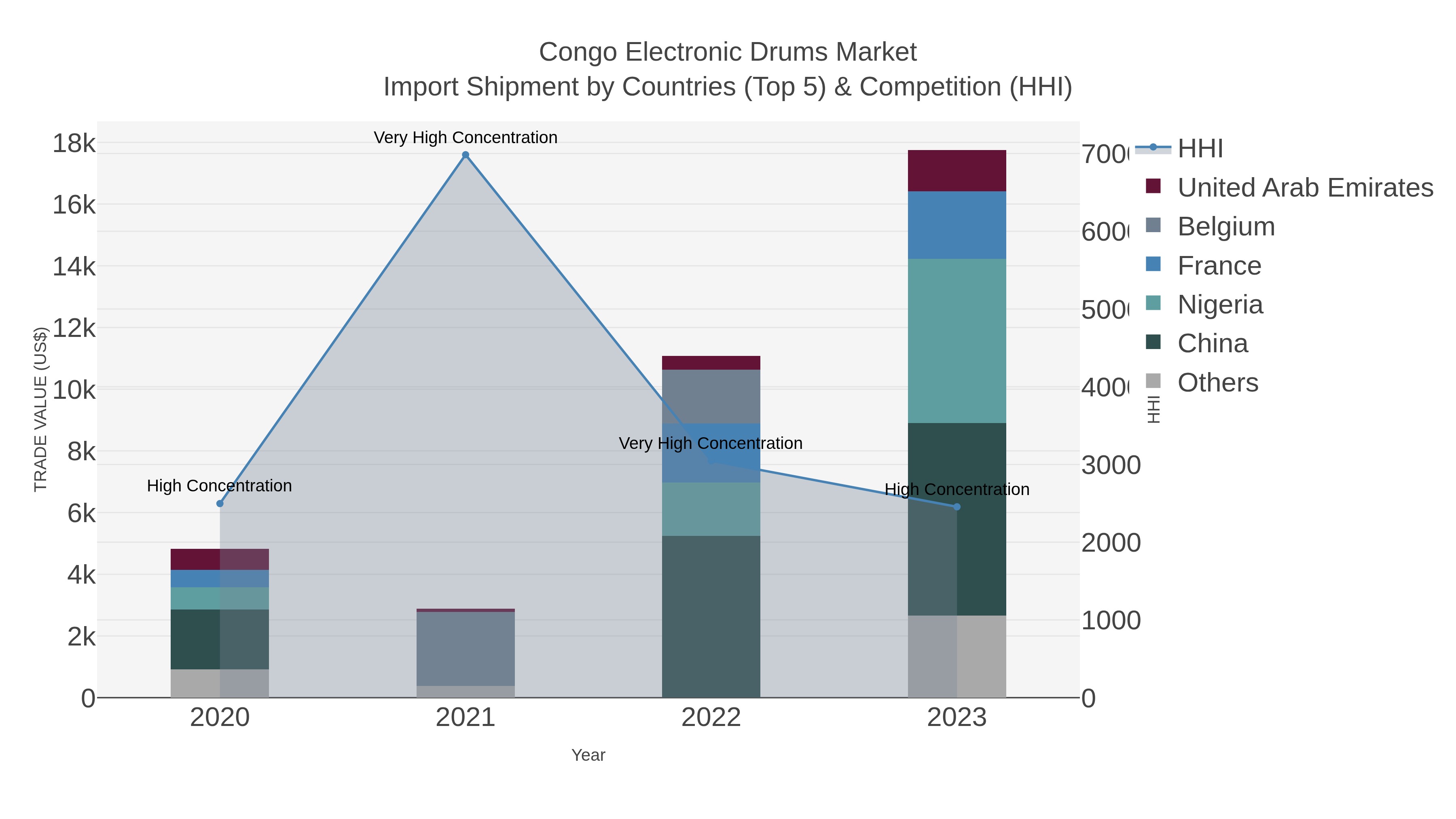Click China segment of 2022 bar

pos(711,617)
